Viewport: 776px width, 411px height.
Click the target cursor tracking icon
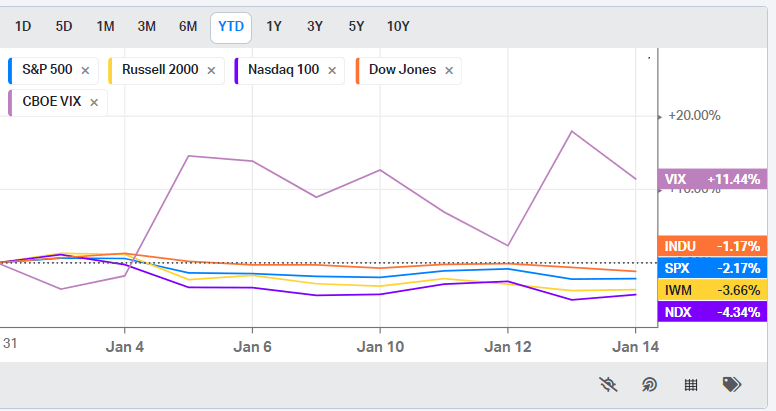tap(648, 384)
